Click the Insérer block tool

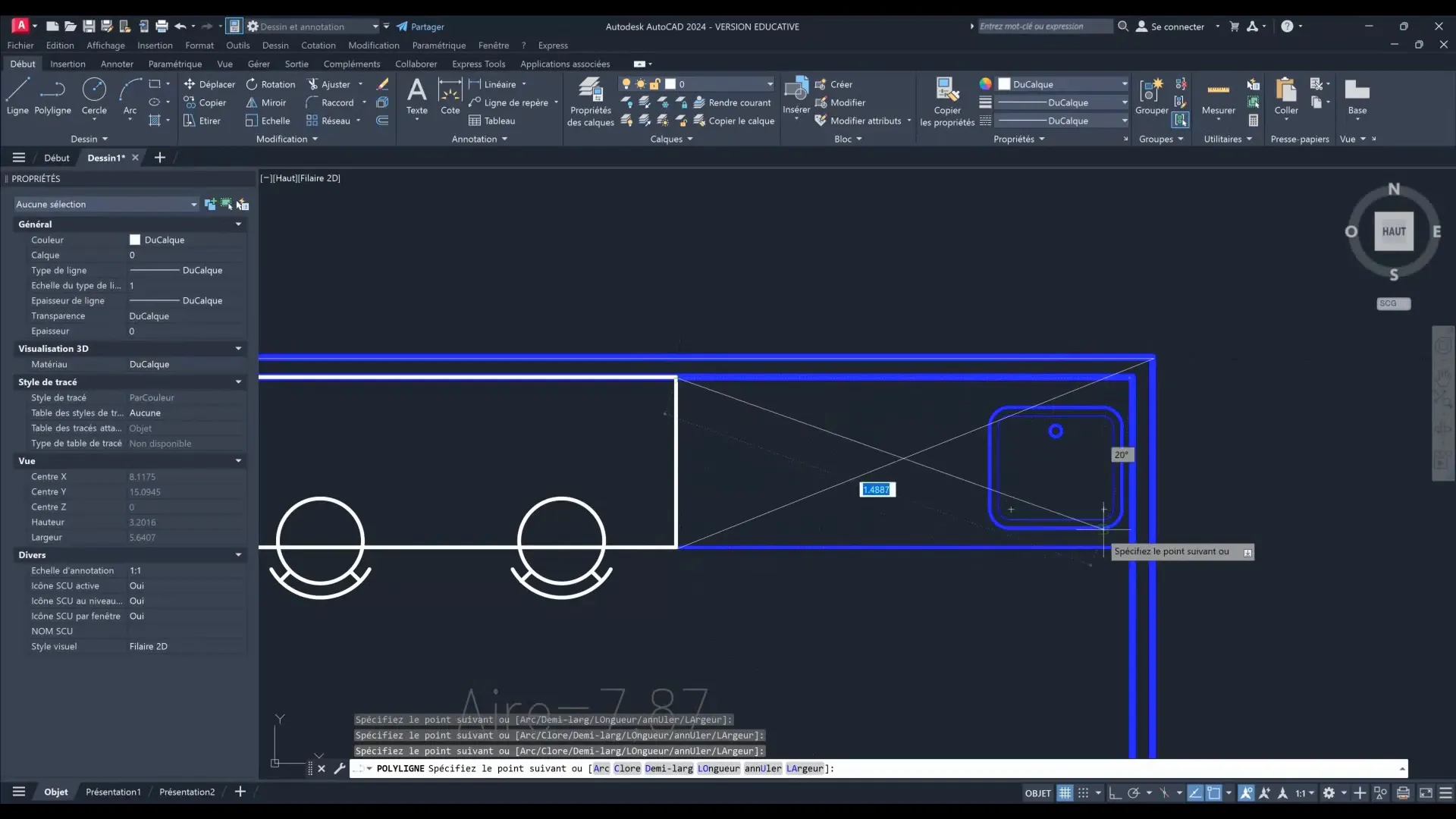click(x=796, y=96)
